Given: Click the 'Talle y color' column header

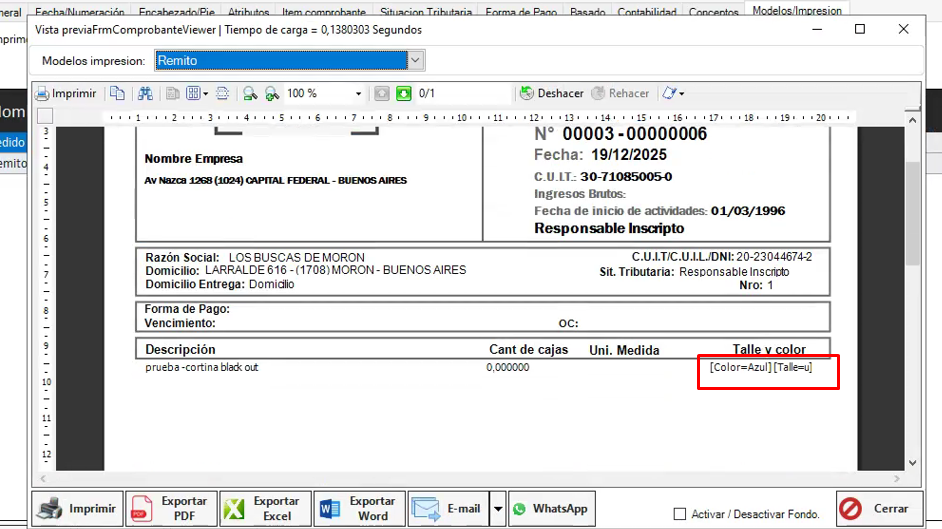Looking at the screenshot, I should [x=769, y=349].
